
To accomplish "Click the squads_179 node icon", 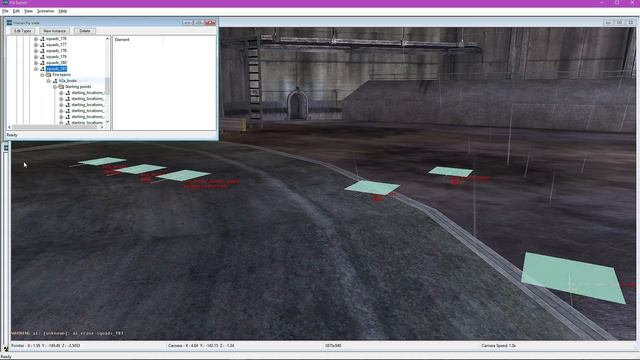I will (42, 57).
